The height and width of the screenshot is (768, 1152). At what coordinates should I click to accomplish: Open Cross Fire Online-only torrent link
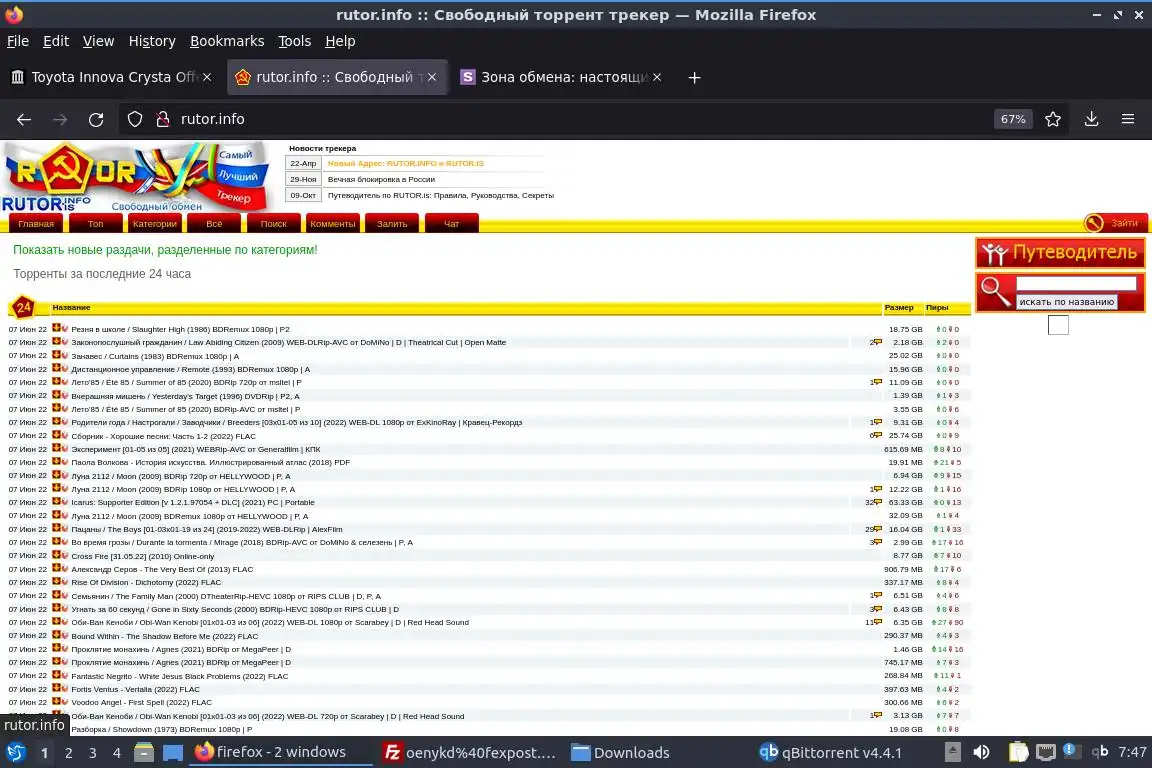coord(143,556)
